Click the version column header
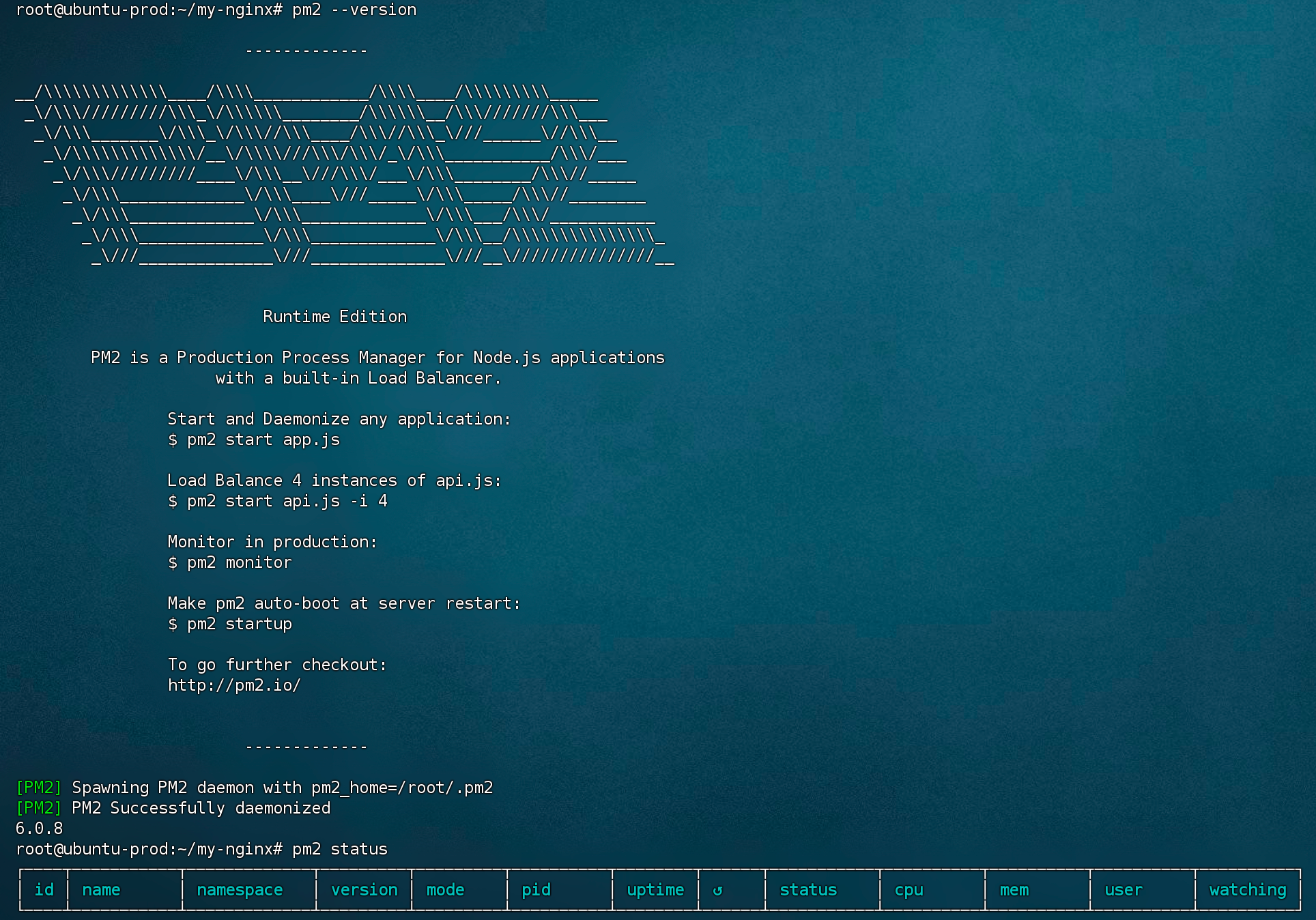Image resolution: width=1316 pixels, height=920 pixels. (x=364, y=890)
